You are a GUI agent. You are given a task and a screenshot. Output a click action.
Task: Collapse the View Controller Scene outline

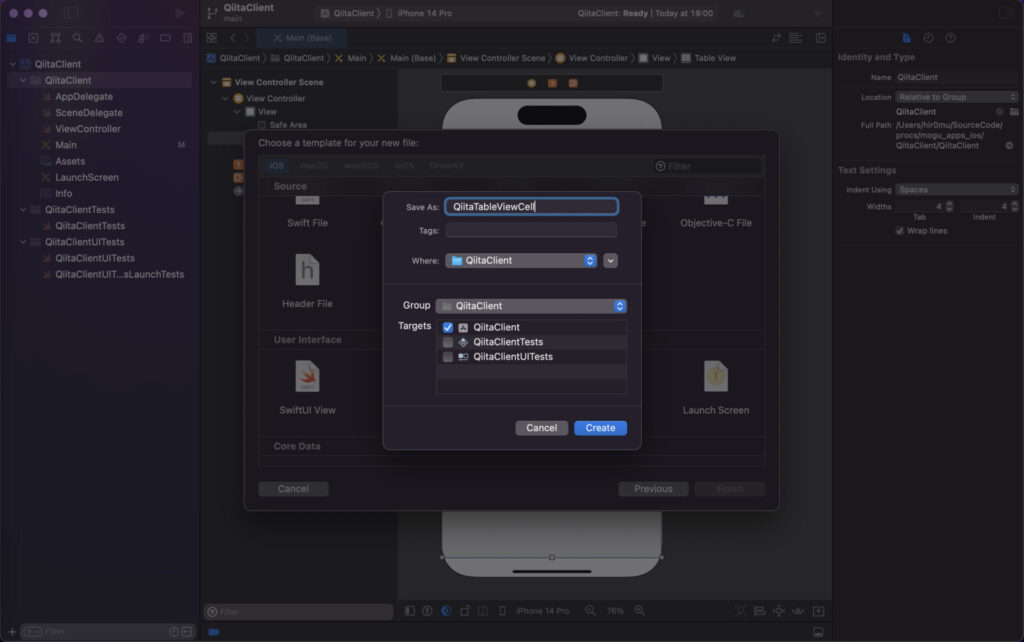[214, 82]
